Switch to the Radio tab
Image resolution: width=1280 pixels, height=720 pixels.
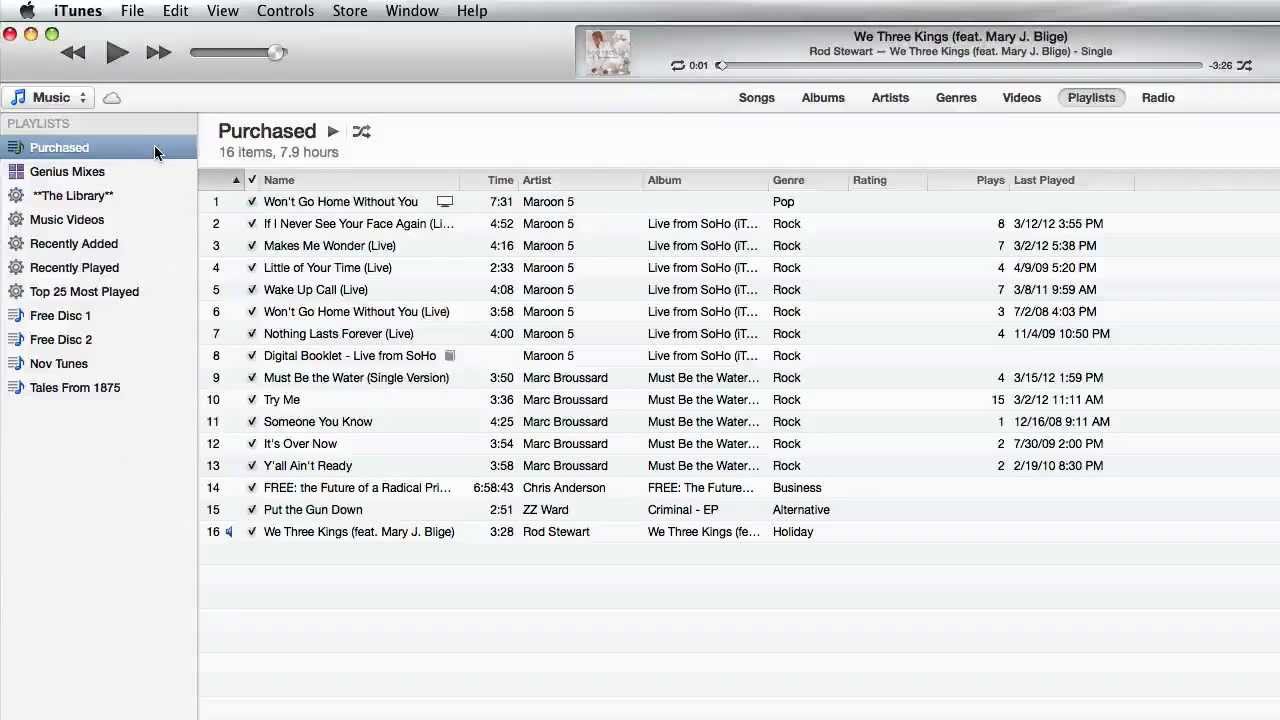(x=1158, y=98)
